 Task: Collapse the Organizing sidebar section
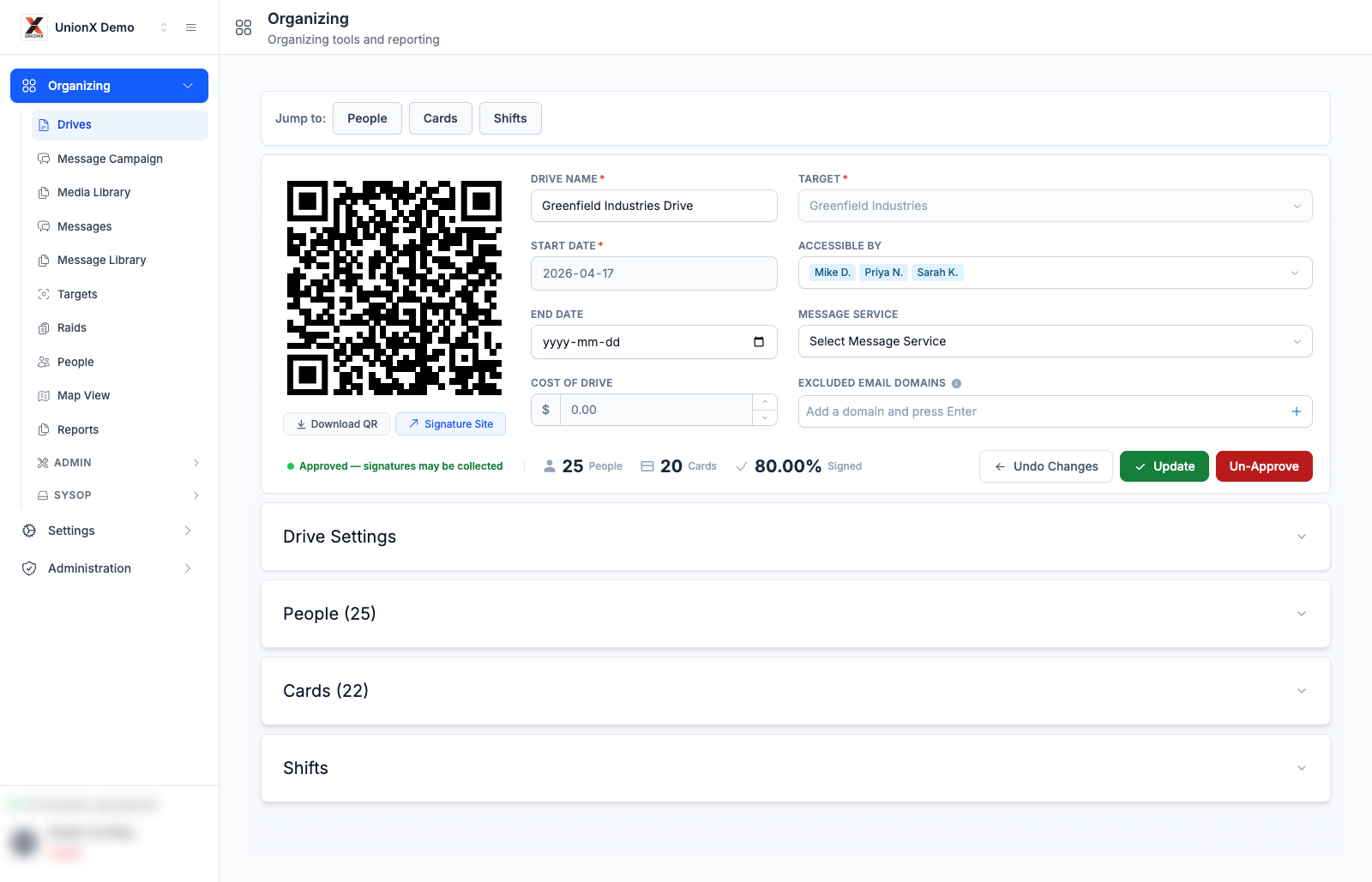189,86
